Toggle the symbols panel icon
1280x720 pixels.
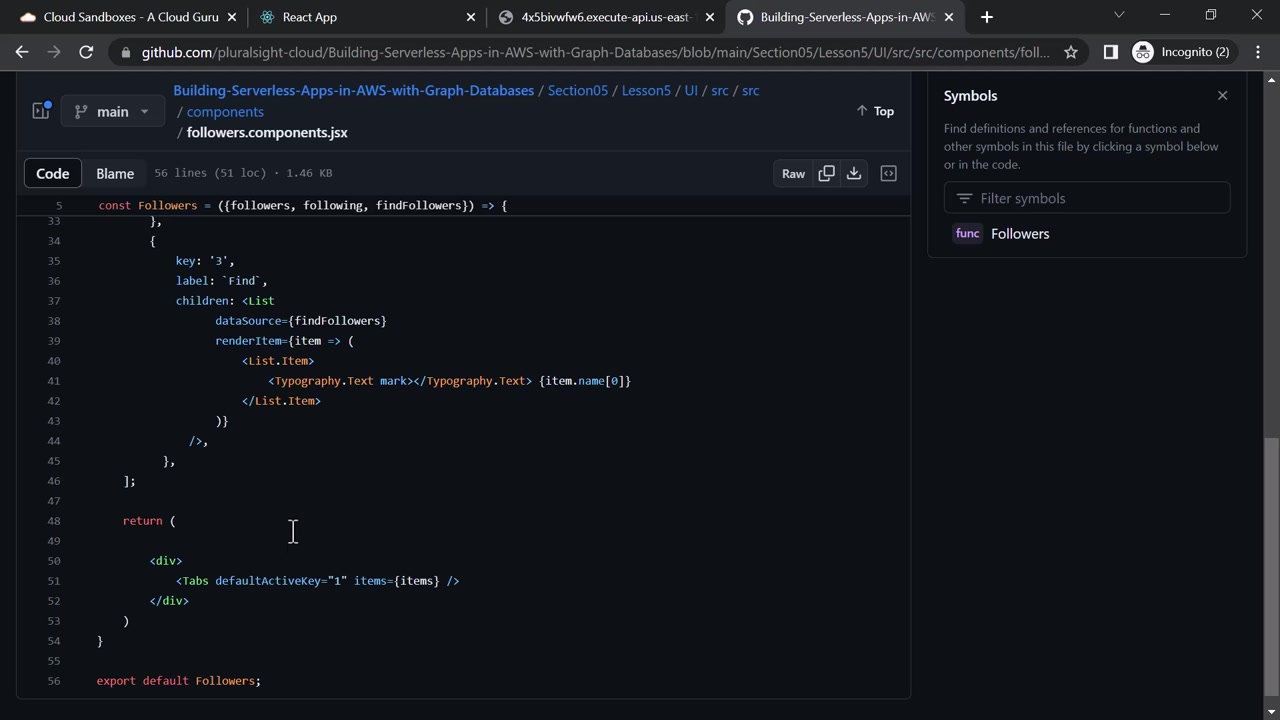pyautogui.click(x=888, y=173)
